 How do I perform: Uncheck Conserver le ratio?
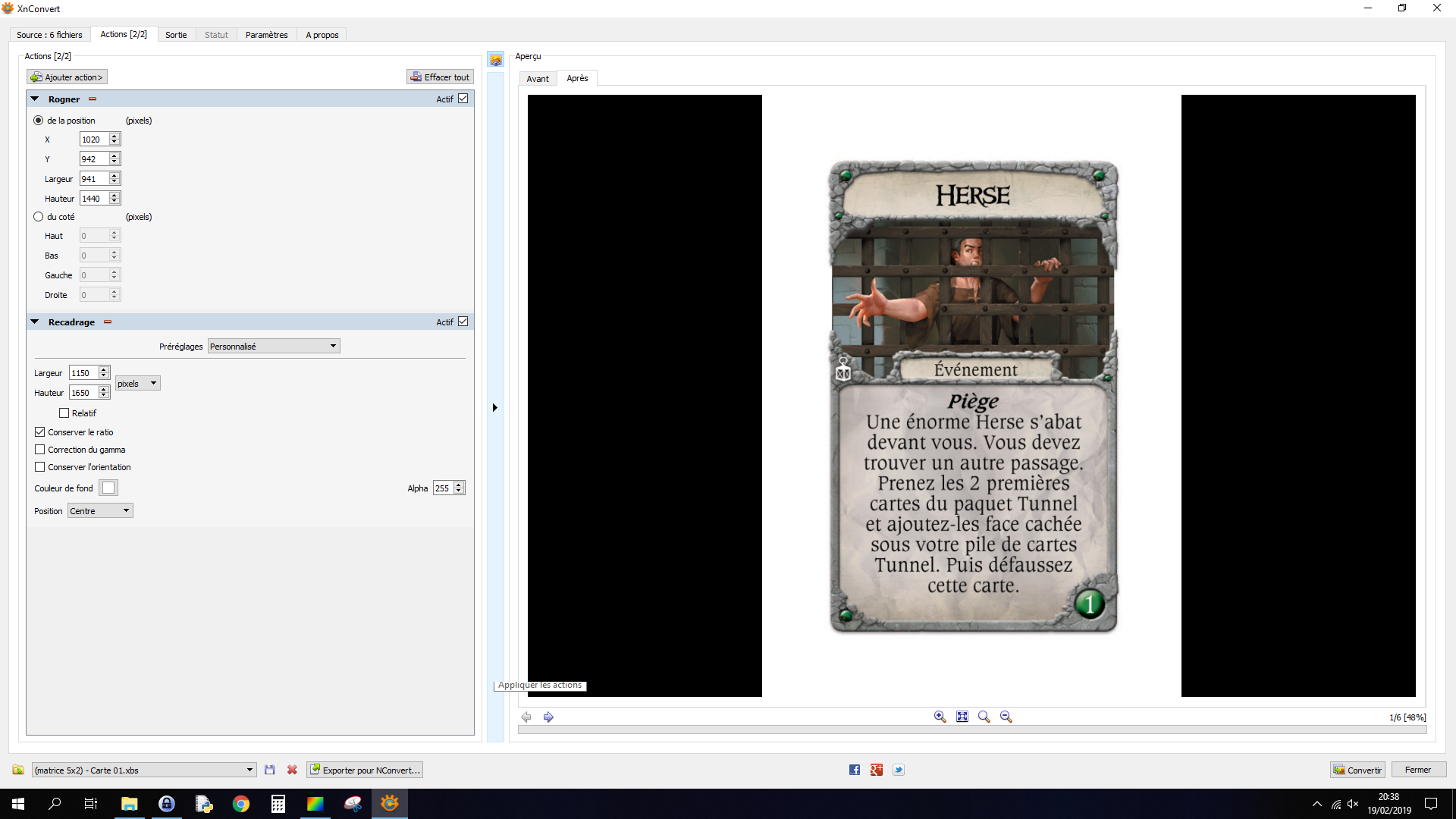(x=40, y=432)
